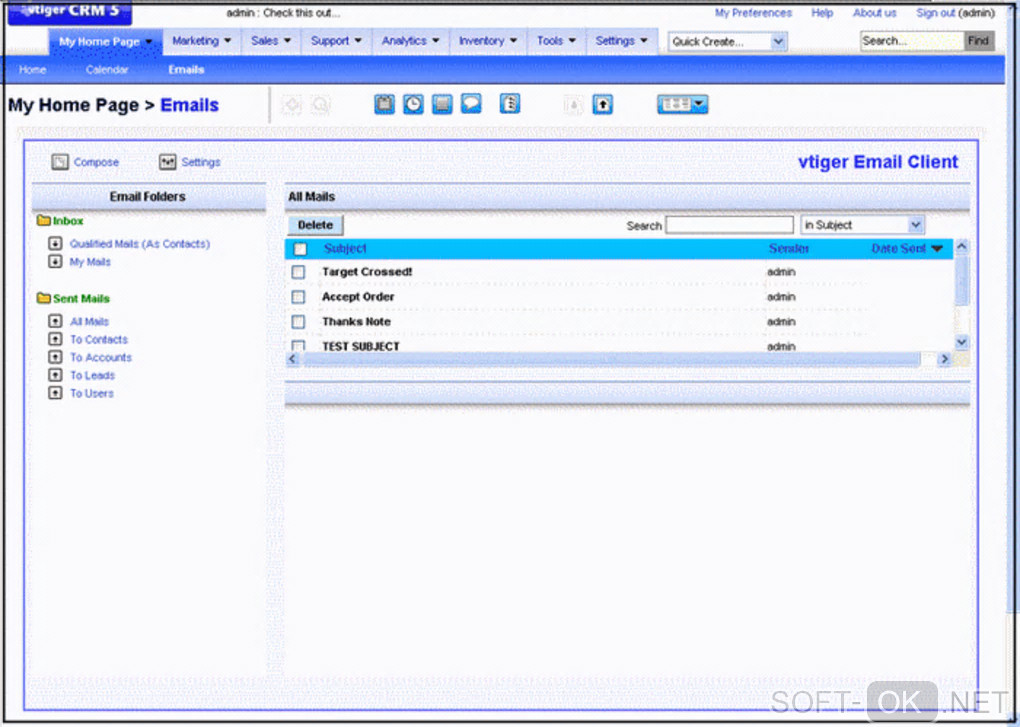Check the Accept Order mail checkbox
This screenshot has width=1020, height=727.
point(298,297)
